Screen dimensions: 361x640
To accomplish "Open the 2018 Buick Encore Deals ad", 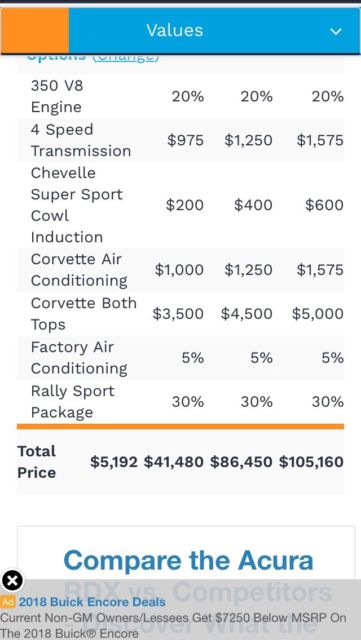I will 92,602.
